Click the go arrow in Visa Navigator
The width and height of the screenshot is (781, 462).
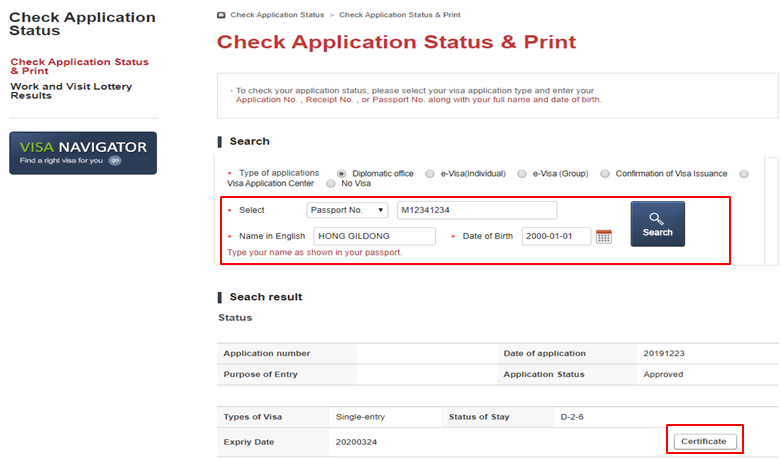click(x=115, y=160)
